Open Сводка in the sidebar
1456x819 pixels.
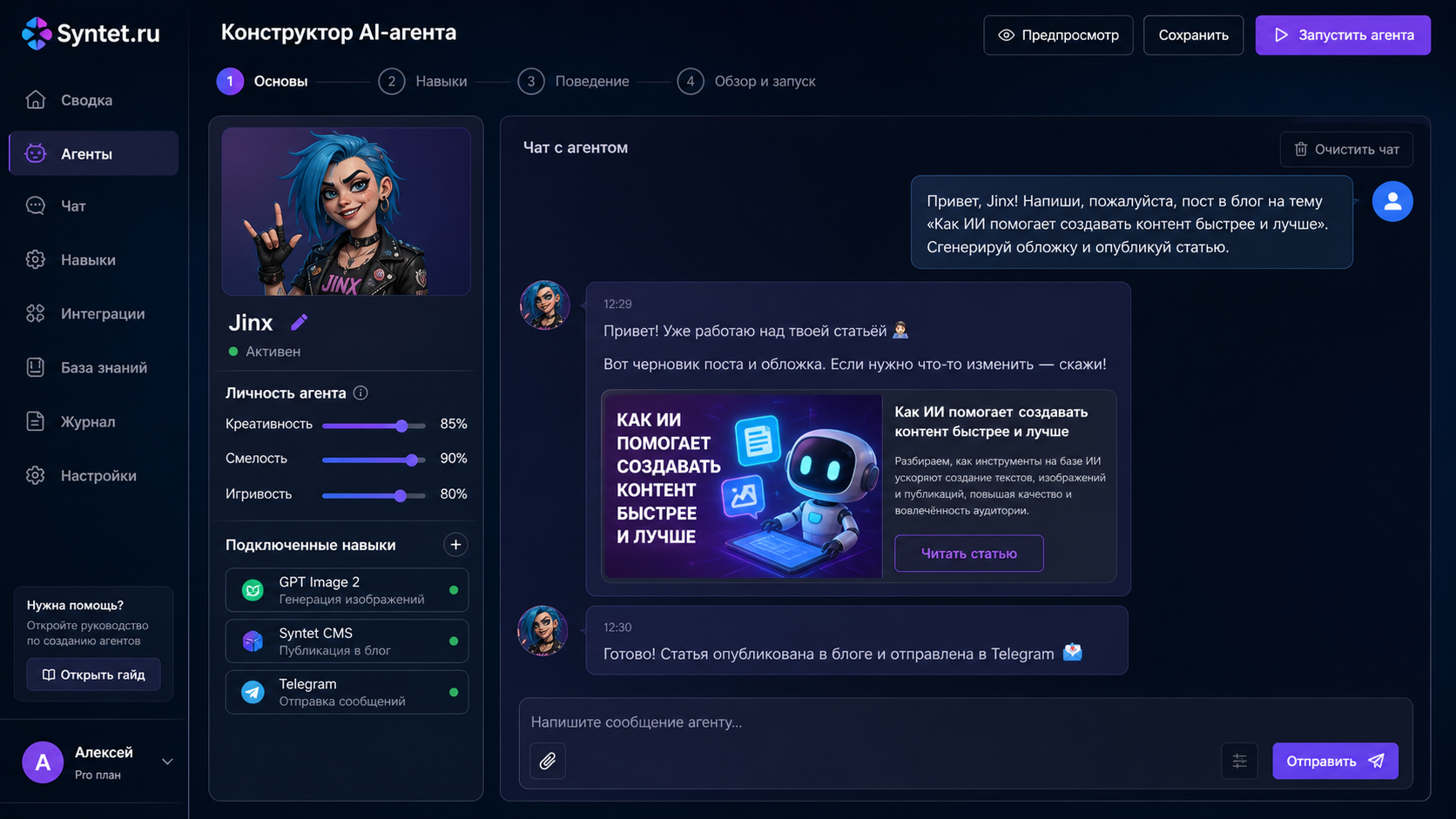[93, 100]
